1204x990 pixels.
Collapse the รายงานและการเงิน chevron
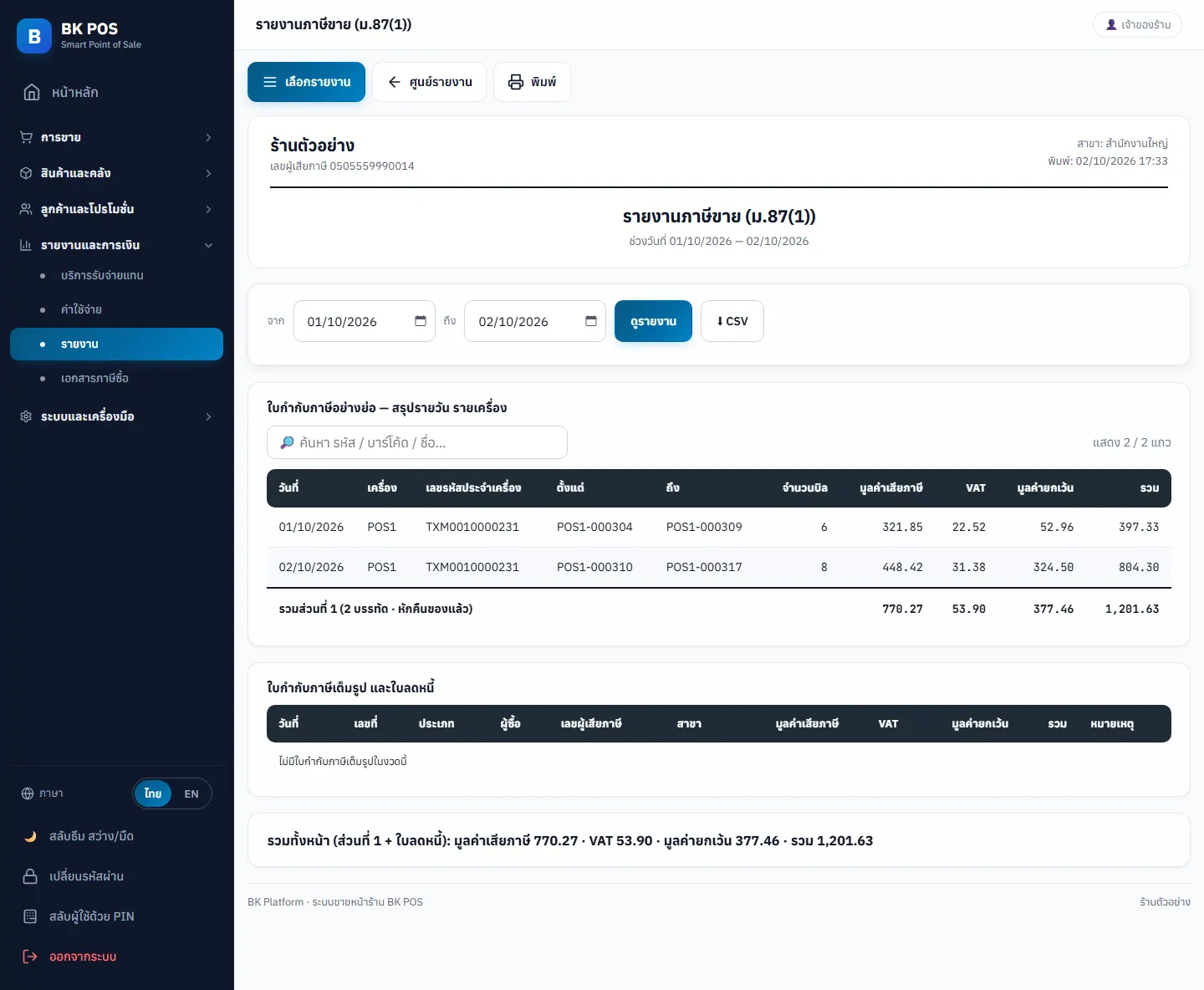(208, 245)
